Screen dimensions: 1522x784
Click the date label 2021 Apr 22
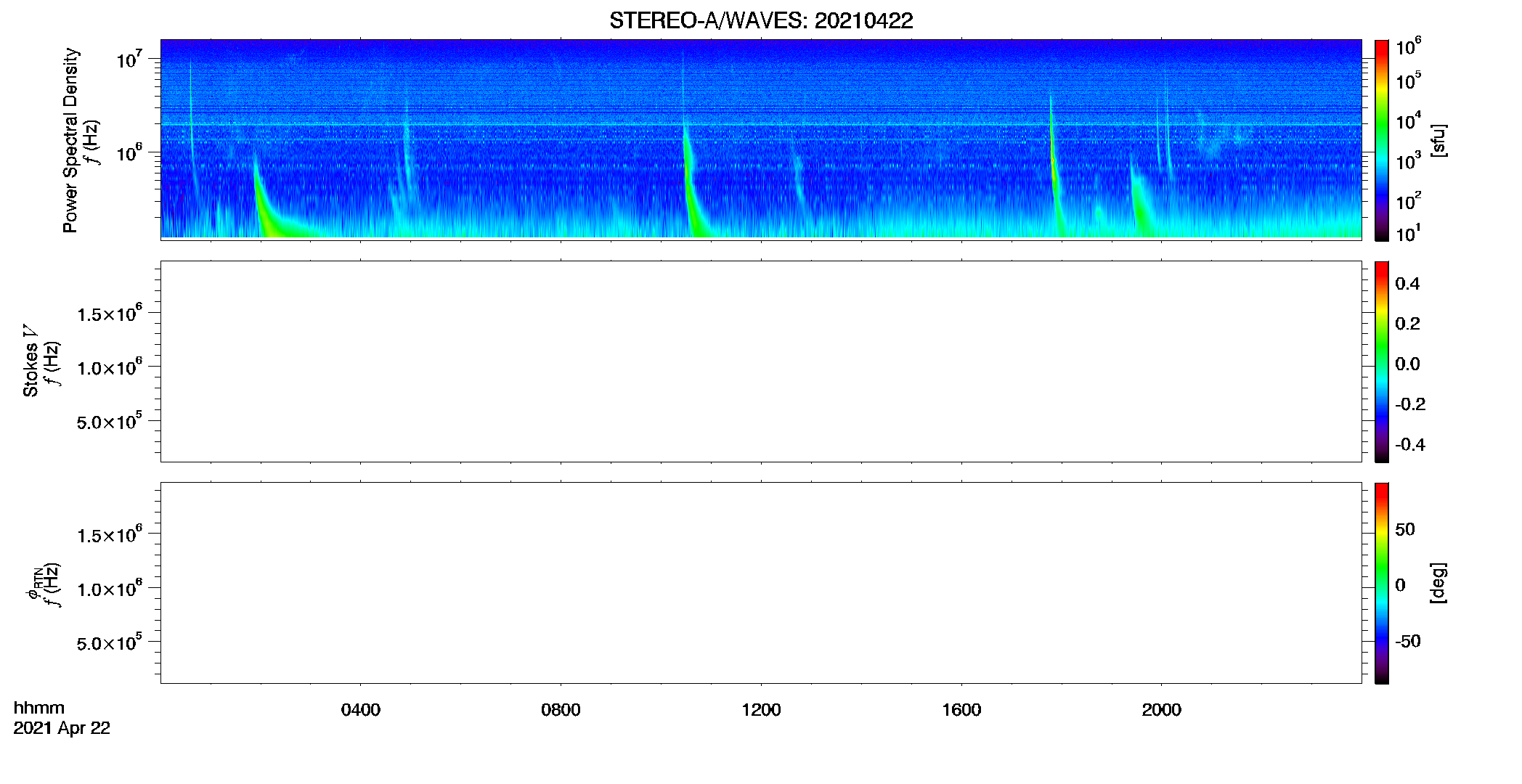point(62,728)
